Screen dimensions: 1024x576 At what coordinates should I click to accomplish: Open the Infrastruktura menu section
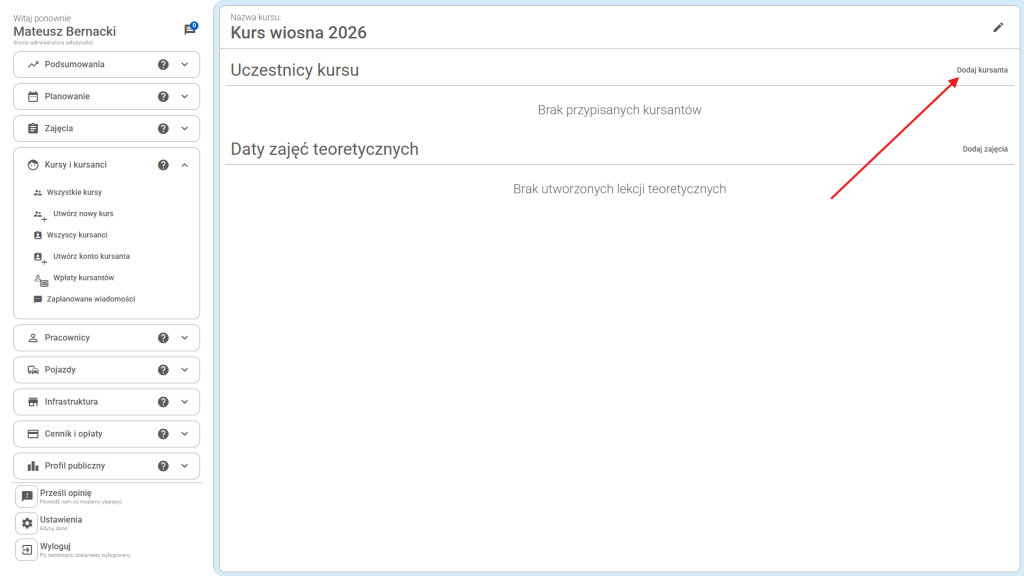coord(71,402)
